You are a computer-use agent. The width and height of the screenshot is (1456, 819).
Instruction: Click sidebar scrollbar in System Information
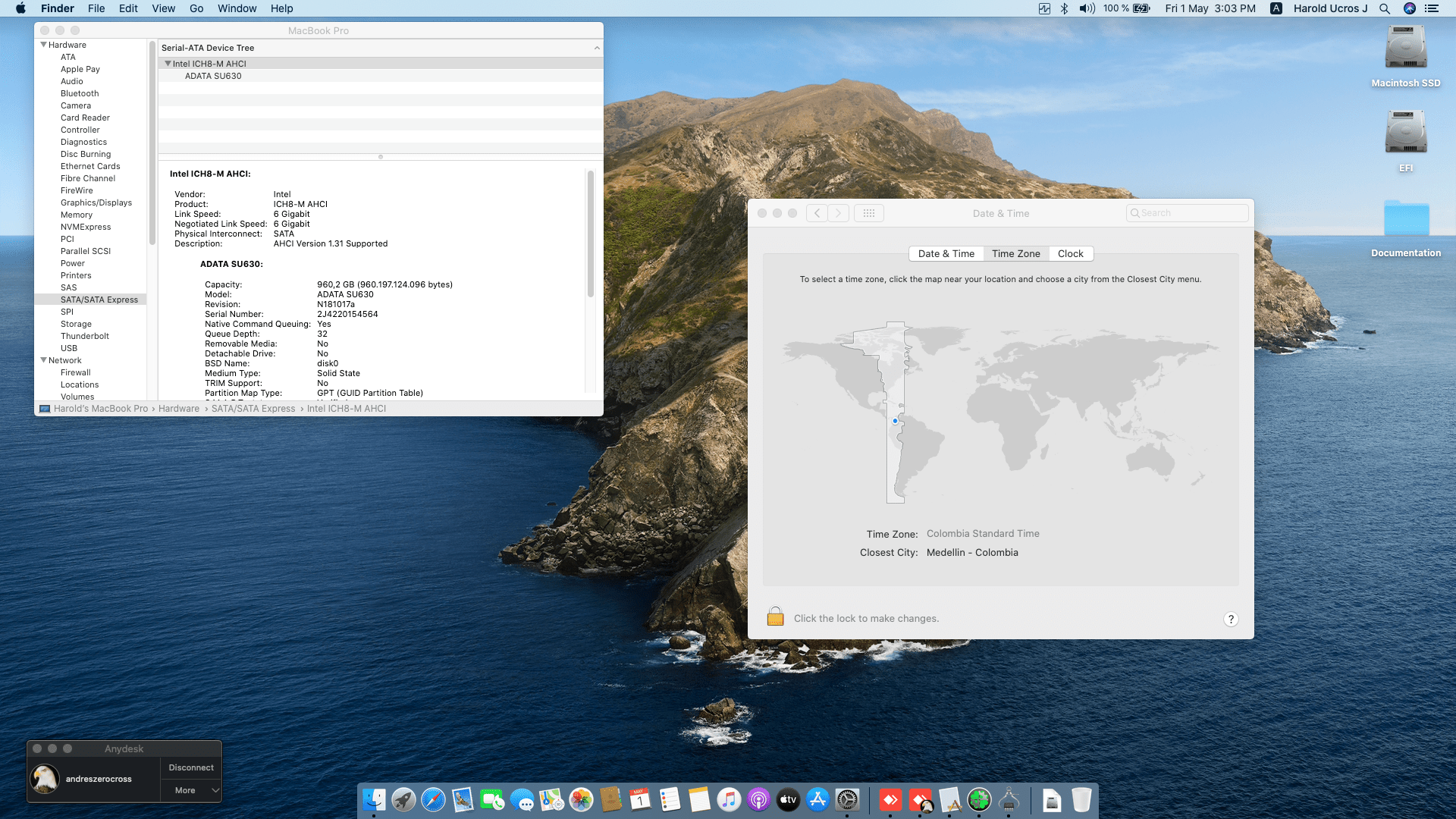coord(152,143)
